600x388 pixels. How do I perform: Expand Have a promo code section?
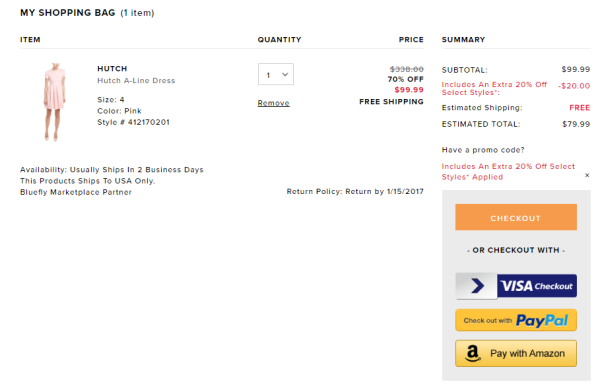pos(483,150)
